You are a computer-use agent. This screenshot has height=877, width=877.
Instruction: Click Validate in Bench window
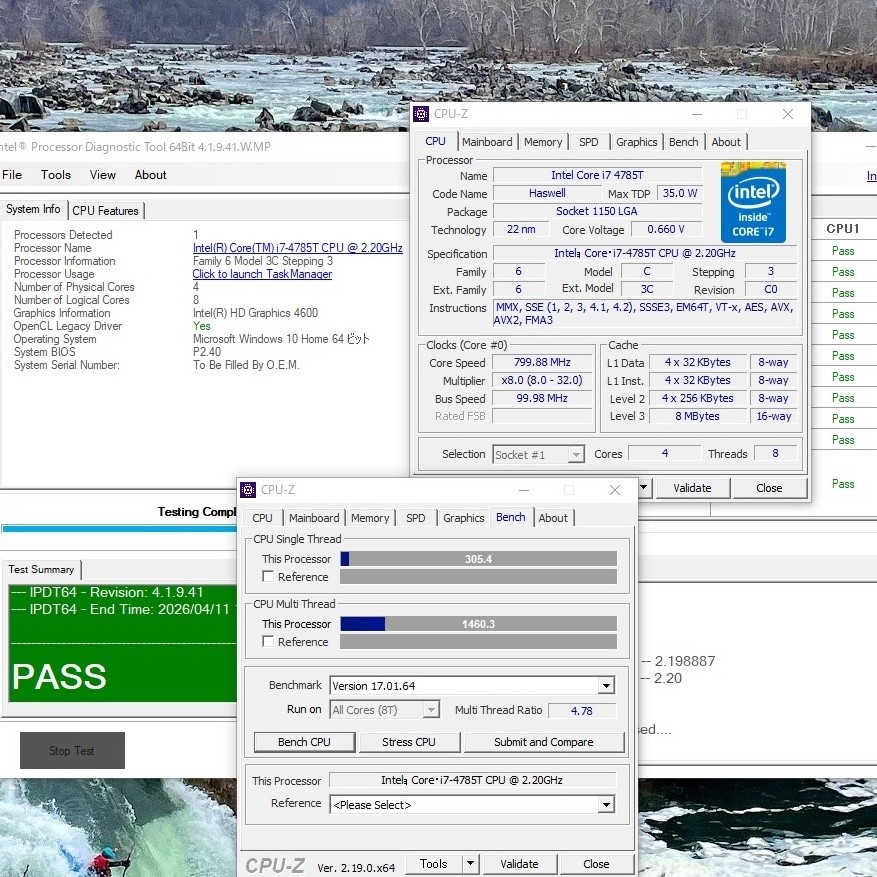[519, 864]
